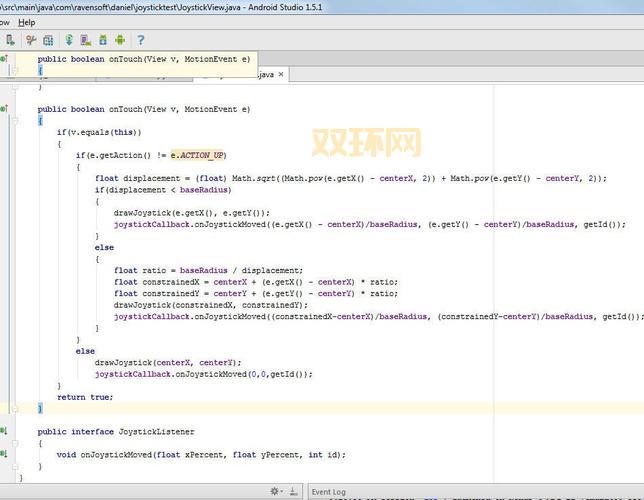Click the attach debugger icon at toolbar left
Screen dimensions: 644x500
(x=8, y=41)
